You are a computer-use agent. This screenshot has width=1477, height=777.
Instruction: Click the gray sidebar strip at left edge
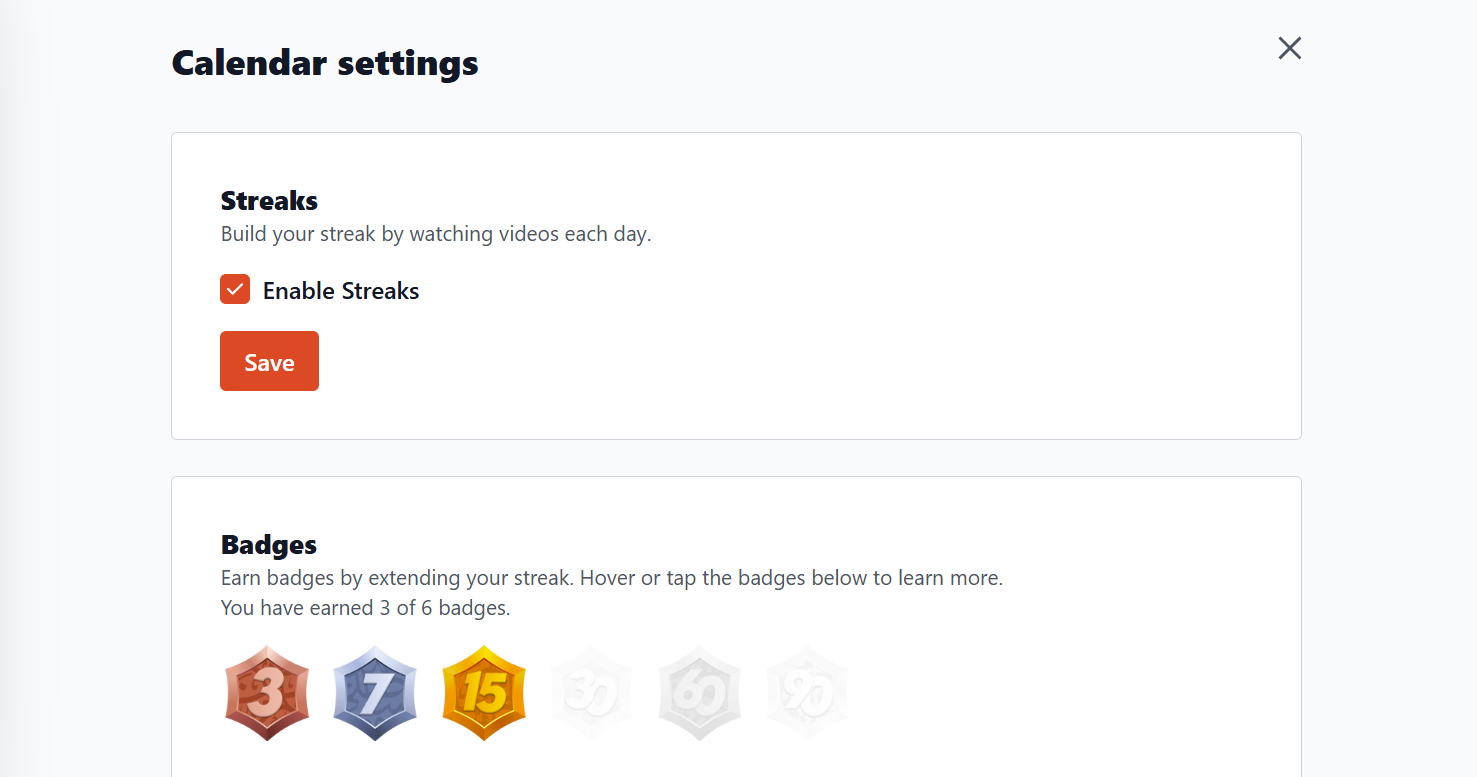pos(8,400)
